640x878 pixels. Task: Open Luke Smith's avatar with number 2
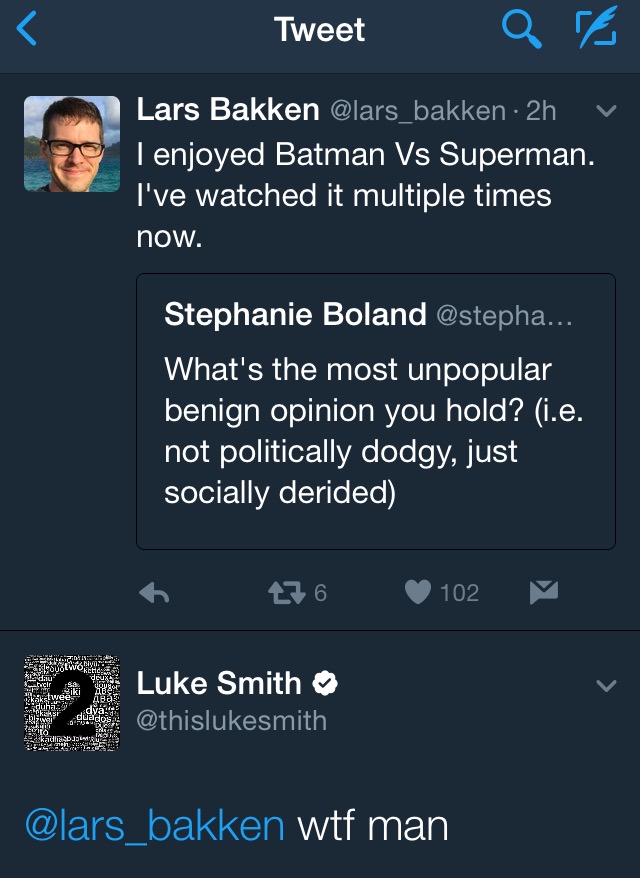72,702
